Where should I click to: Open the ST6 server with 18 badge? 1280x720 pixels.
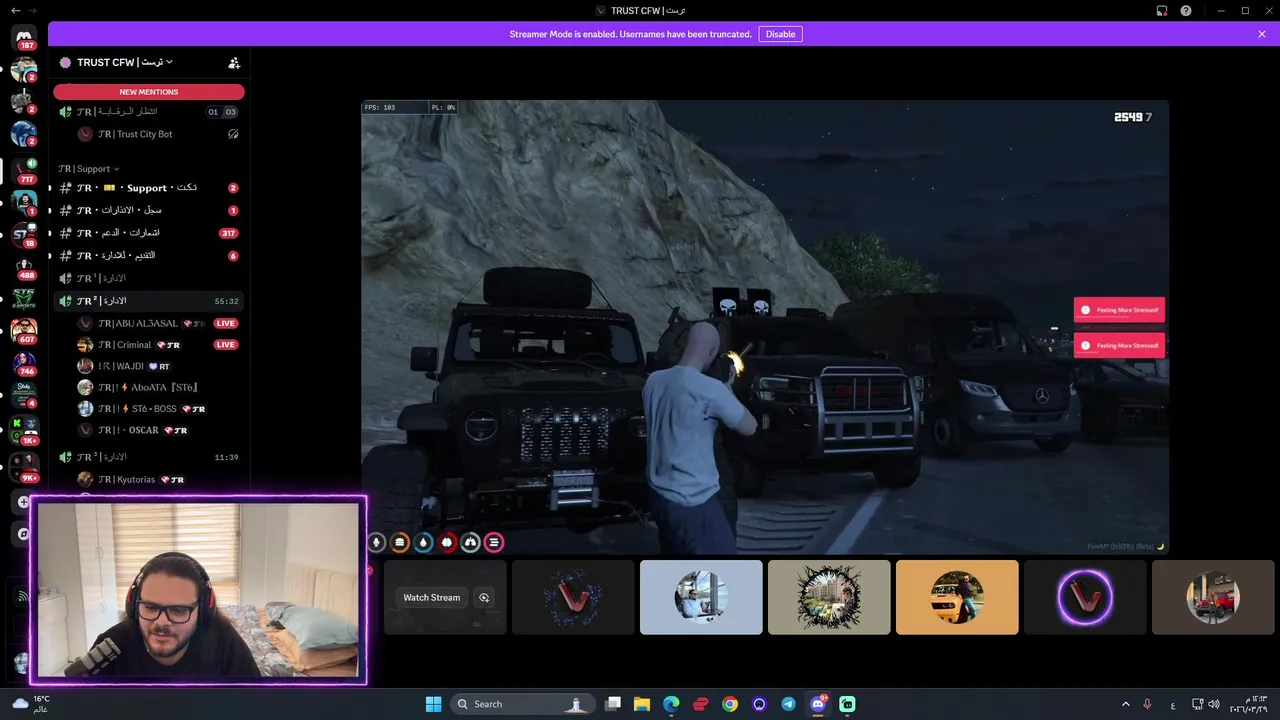pyautogui.click(x=24, y=234)
